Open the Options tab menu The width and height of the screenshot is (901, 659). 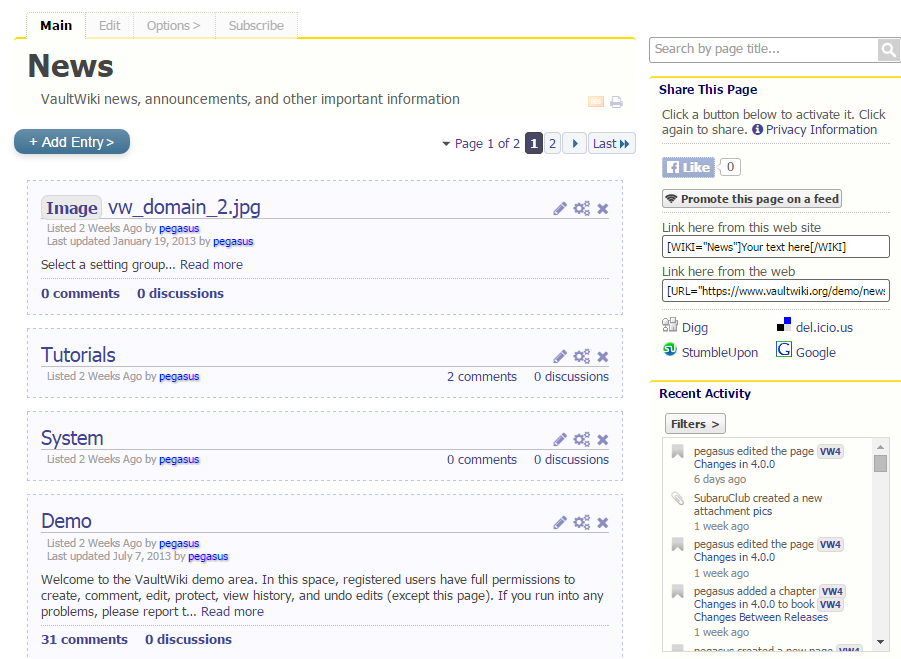coord(174,26)
